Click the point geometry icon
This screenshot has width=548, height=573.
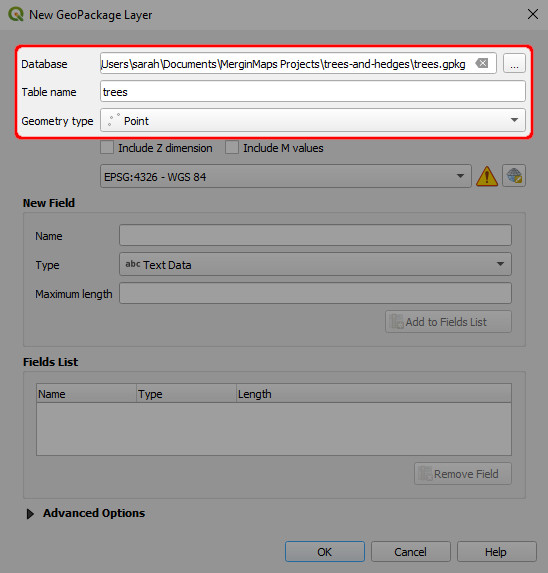coord(114,120)
